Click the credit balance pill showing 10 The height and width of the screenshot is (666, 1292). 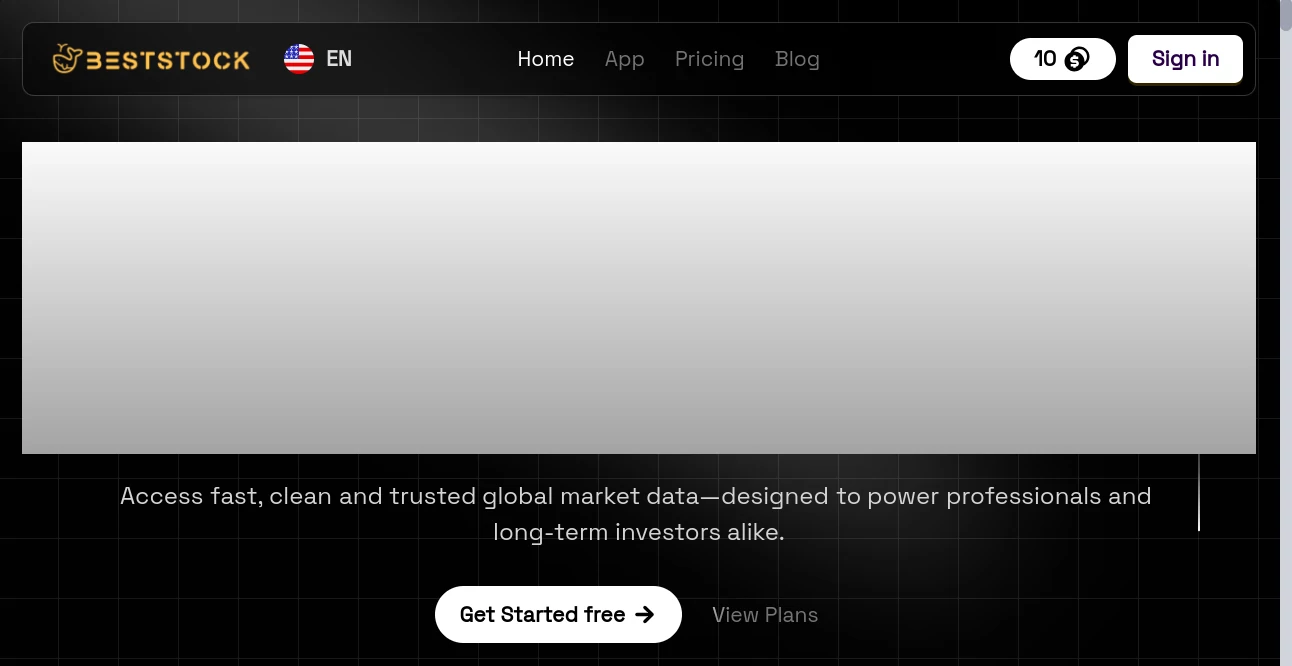[x=1062, y=59]
